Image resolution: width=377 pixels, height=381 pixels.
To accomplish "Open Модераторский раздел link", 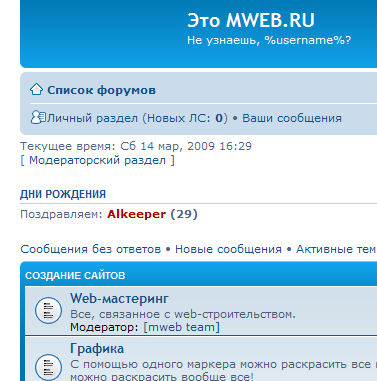I will (97, 160).
